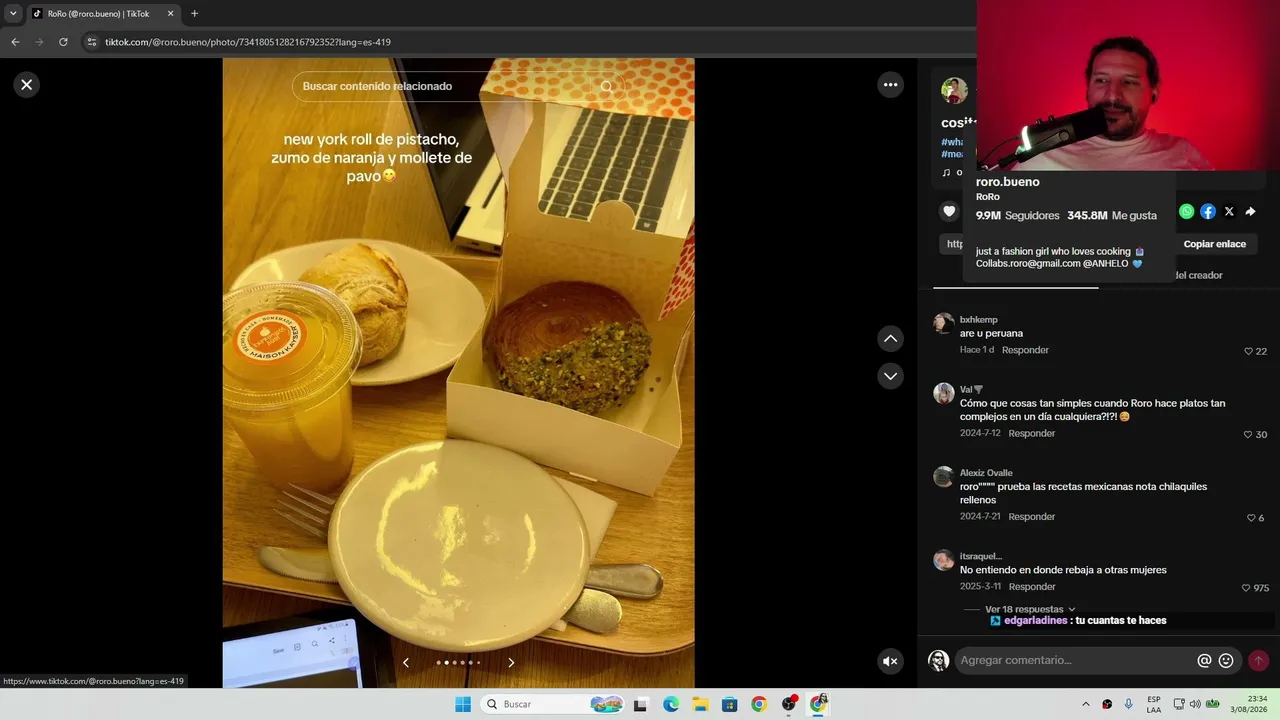1280x720 pixels.
Task: Open Google Chrome from taskbar
Action: point(759,704)
